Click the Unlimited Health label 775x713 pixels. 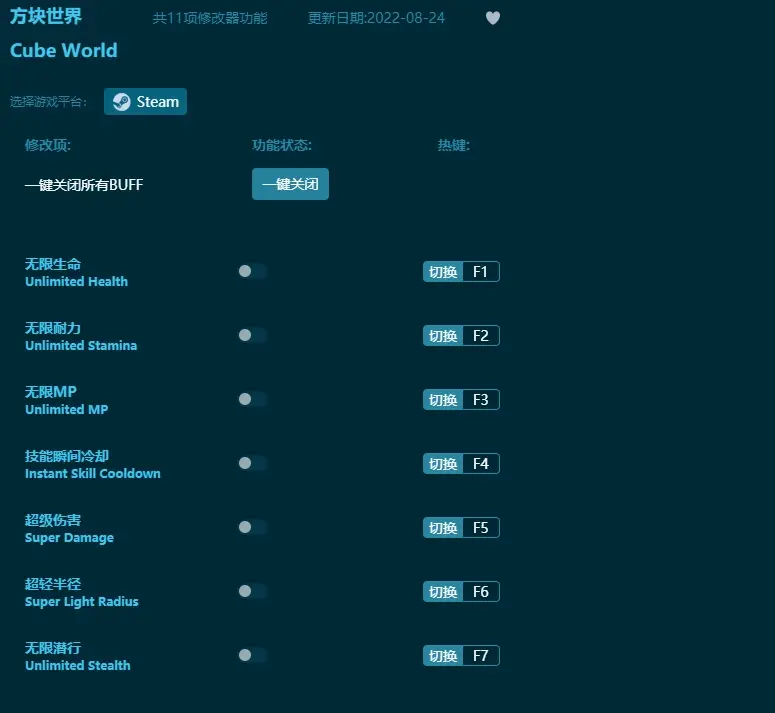coord(76,281)
